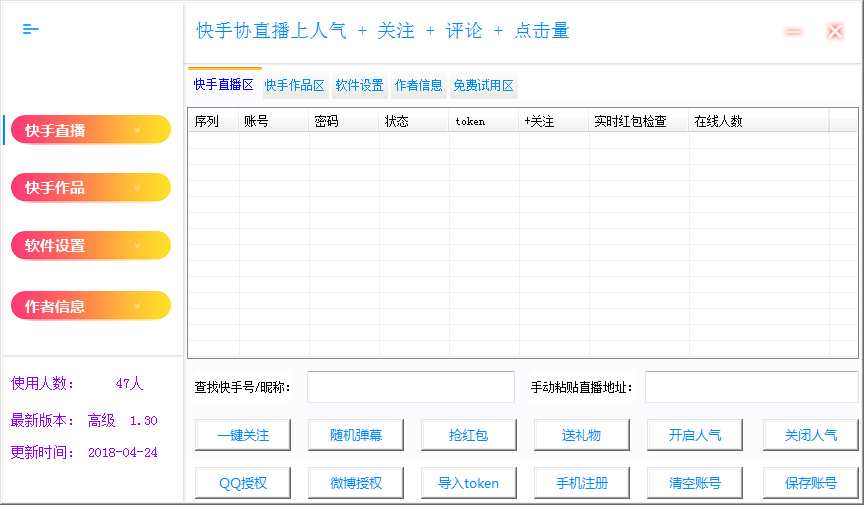
Task: Open the 快手作品 sidebar section
Action: point(91,187)
